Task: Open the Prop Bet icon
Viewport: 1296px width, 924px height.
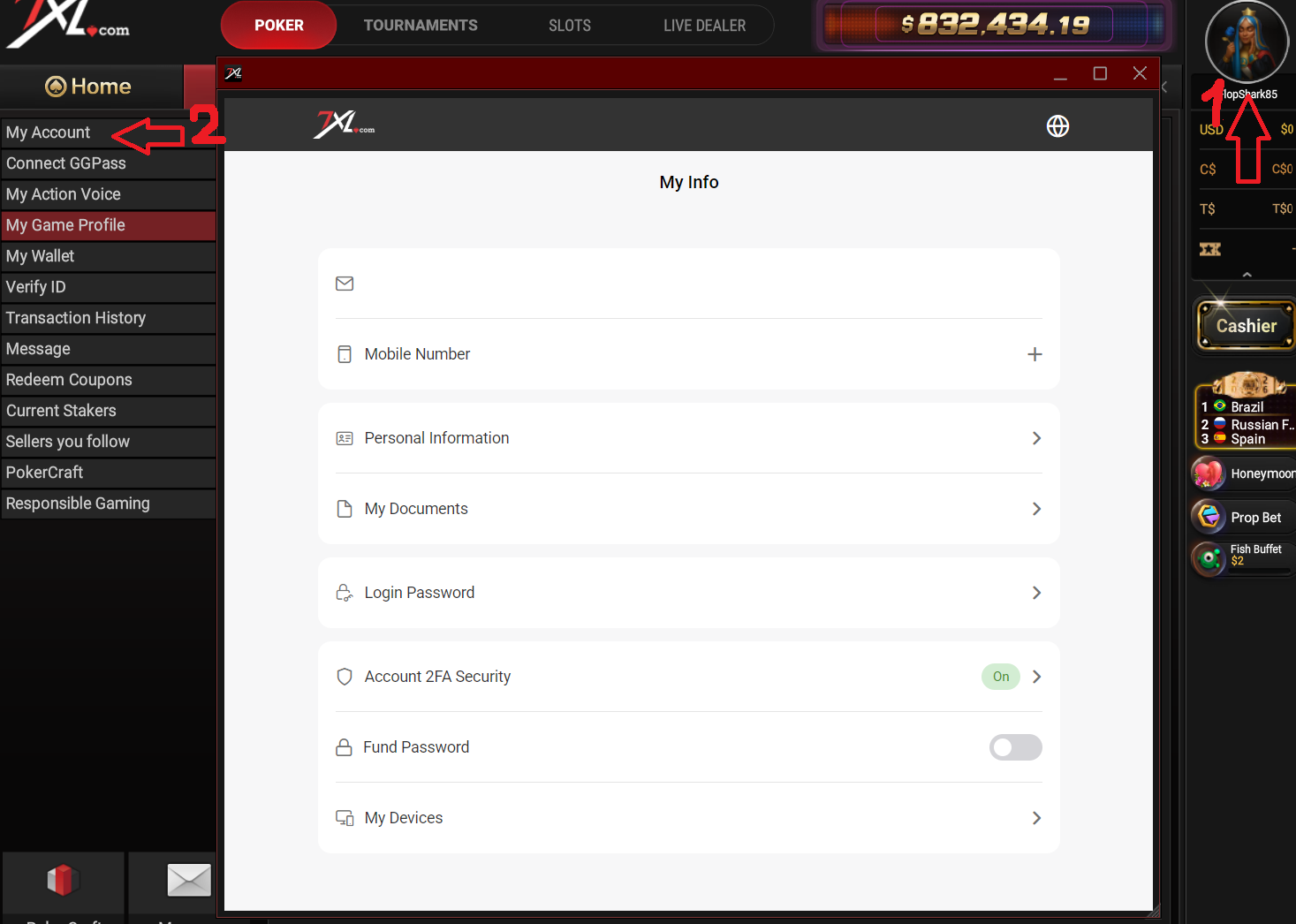Action: pos(1209,517)
